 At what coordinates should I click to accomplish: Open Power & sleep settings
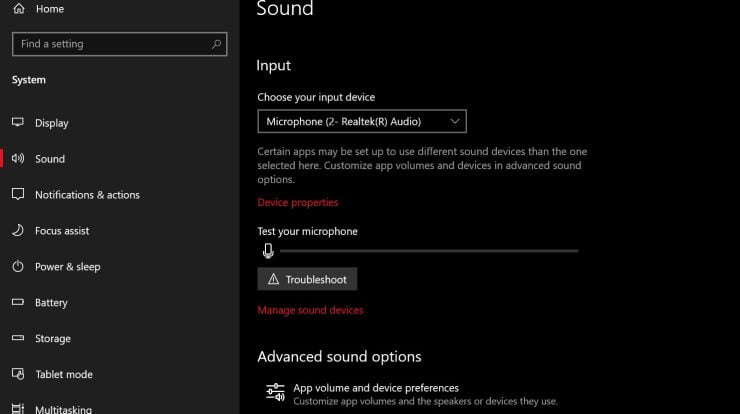pos(67,267)
